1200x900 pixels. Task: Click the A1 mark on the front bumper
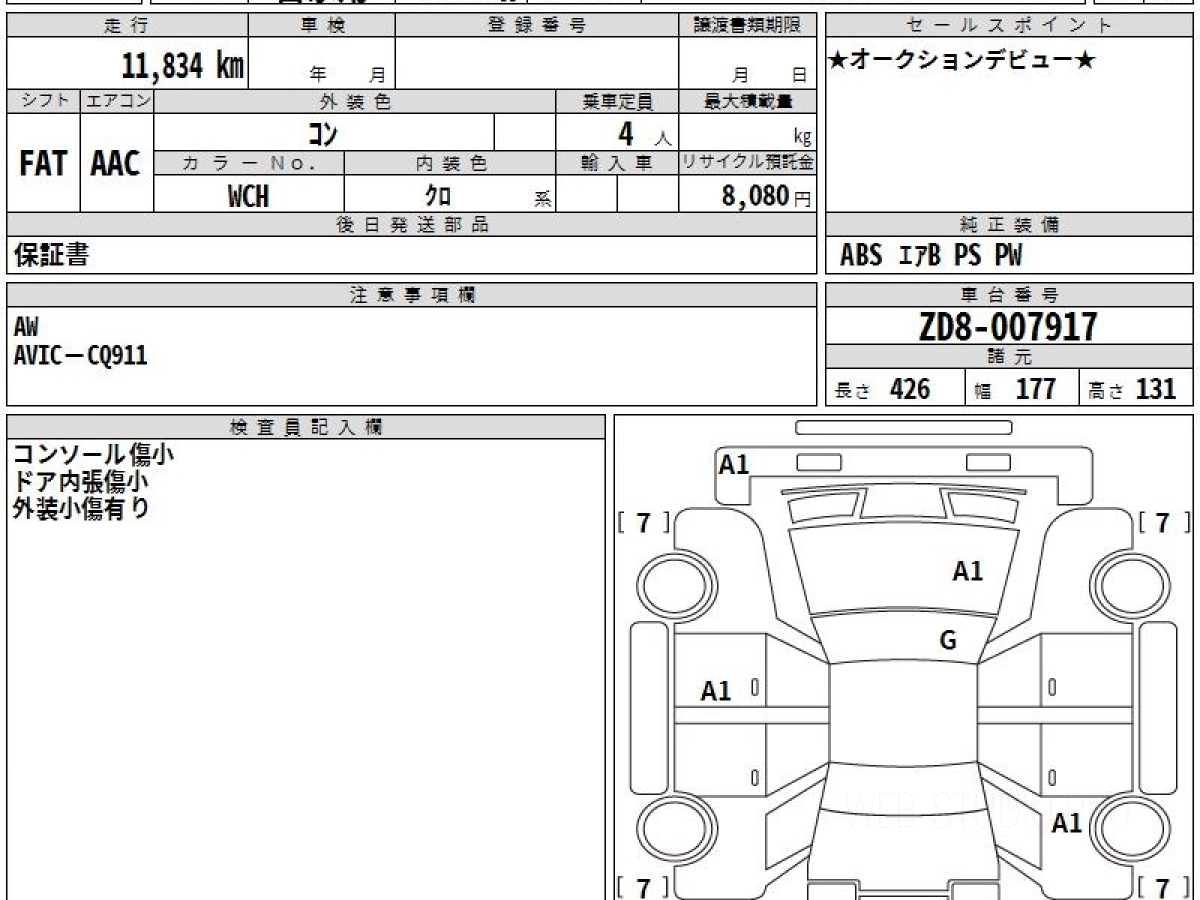click(734, 464)
